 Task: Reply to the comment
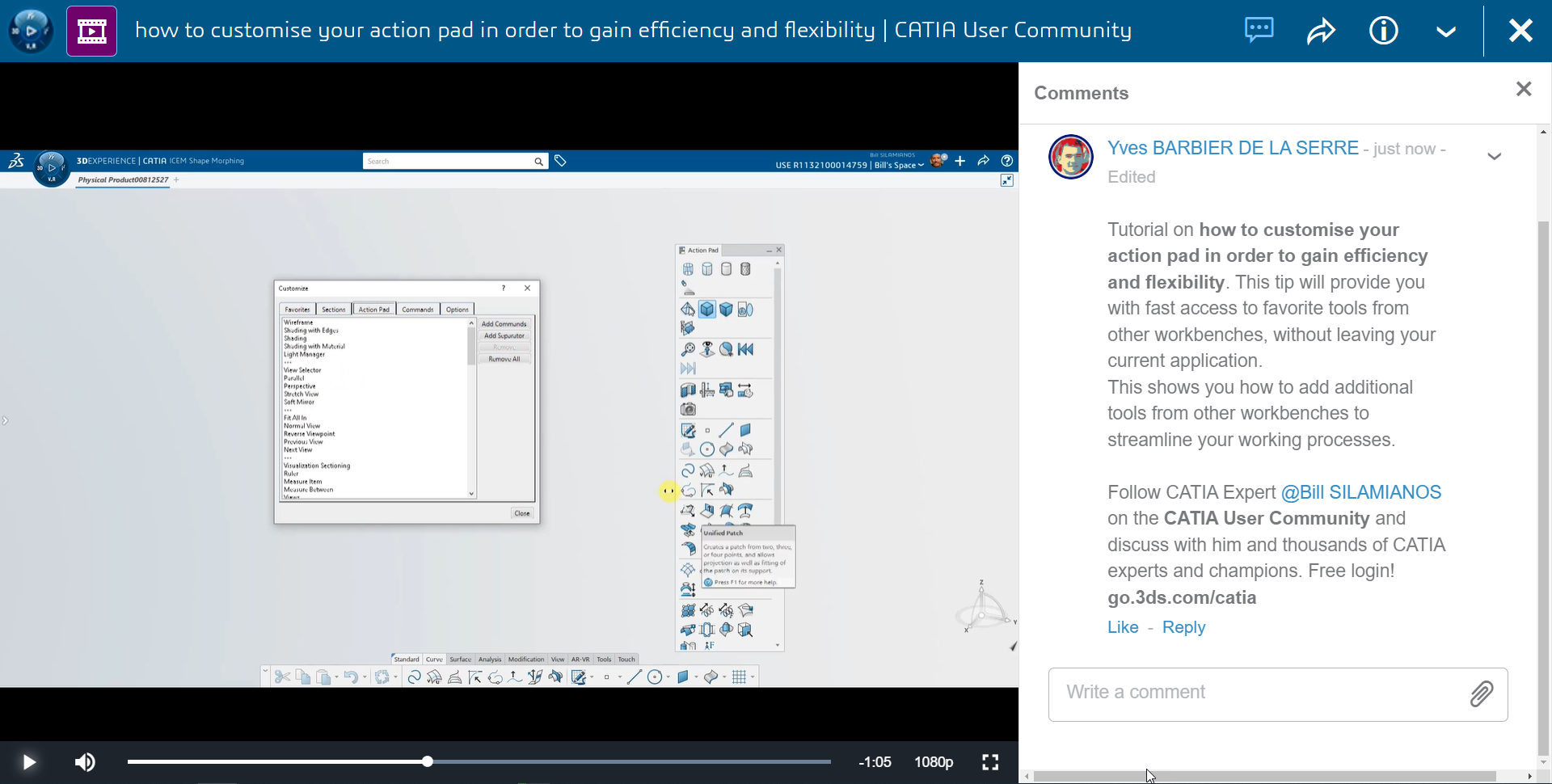(x=1183, y=627)
